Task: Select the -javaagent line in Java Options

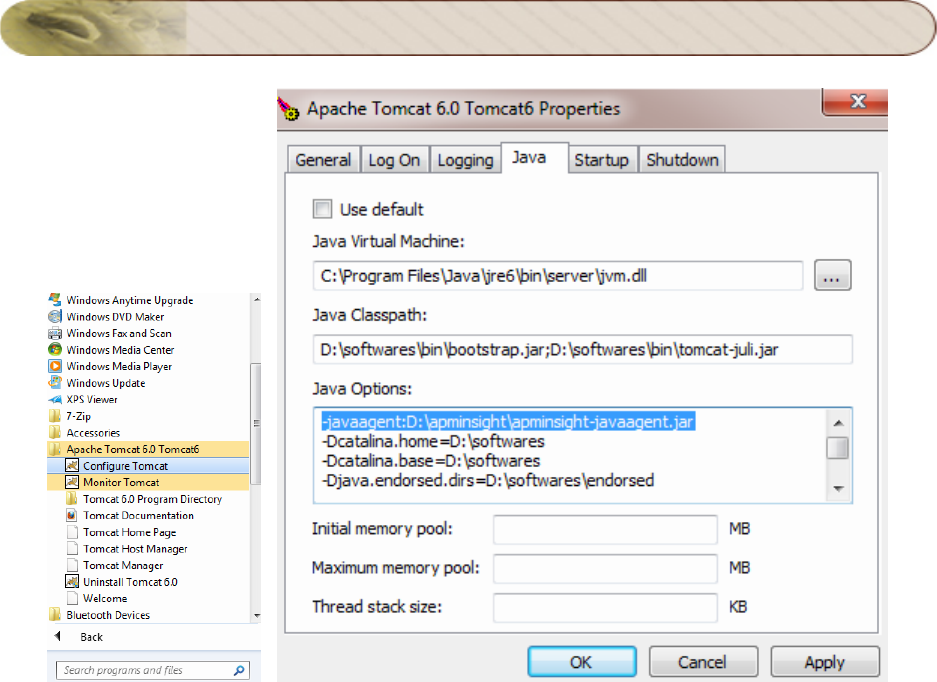Action: (x=508, y=421)
